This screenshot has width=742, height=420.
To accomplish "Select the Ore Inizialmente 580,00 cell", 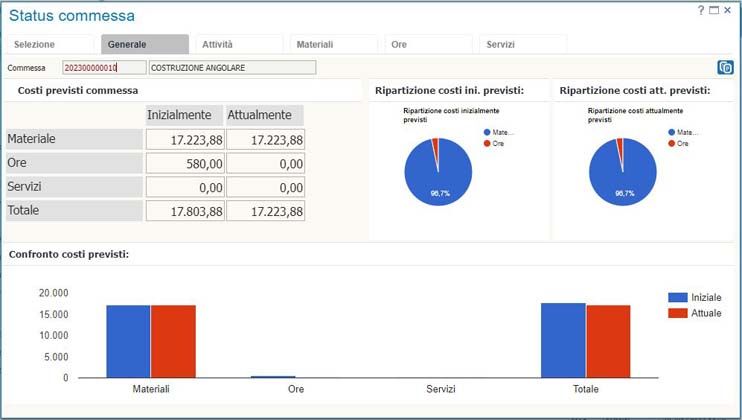I will click(x=185, y=163).
